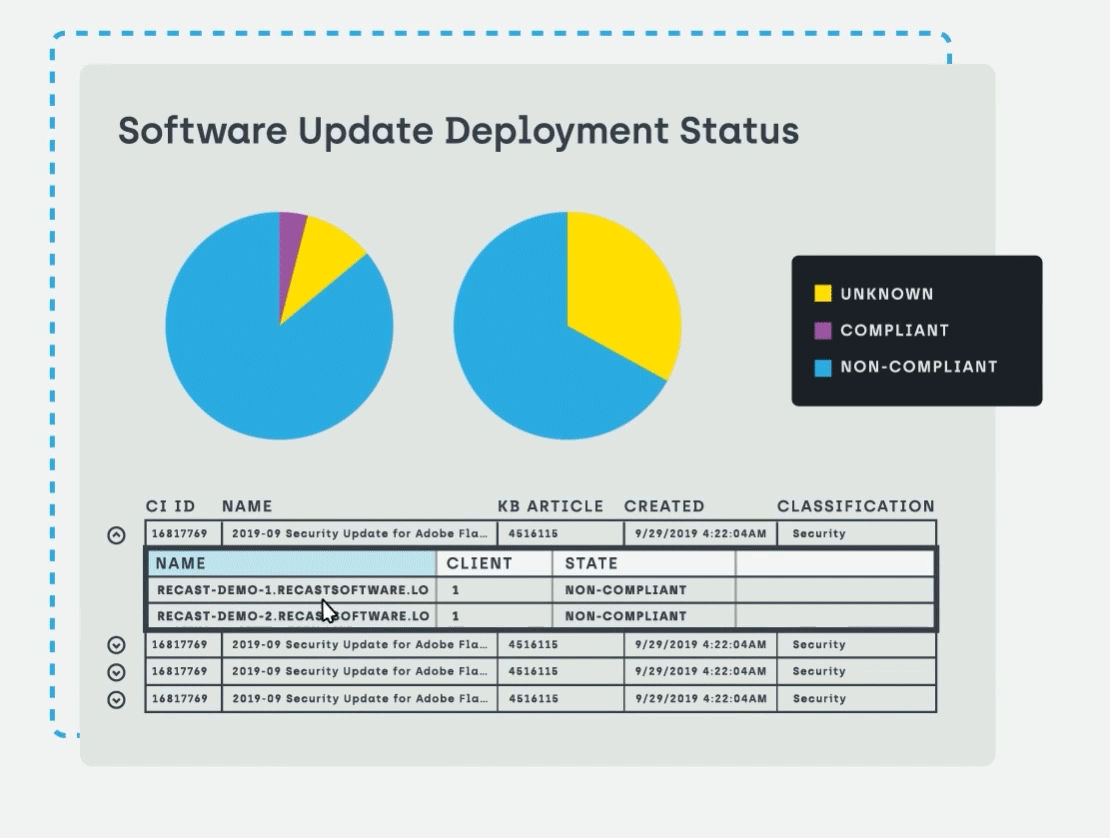Click the yellow Unknown legend swatch

(x=823, y=294)
